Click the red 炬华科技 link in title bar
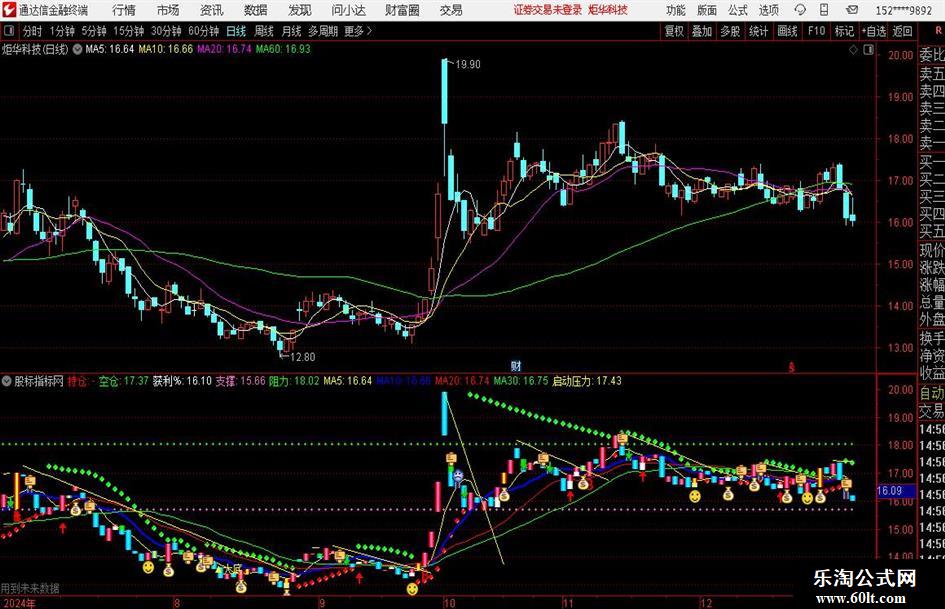The image size is (945, 609). click(608, 10)
